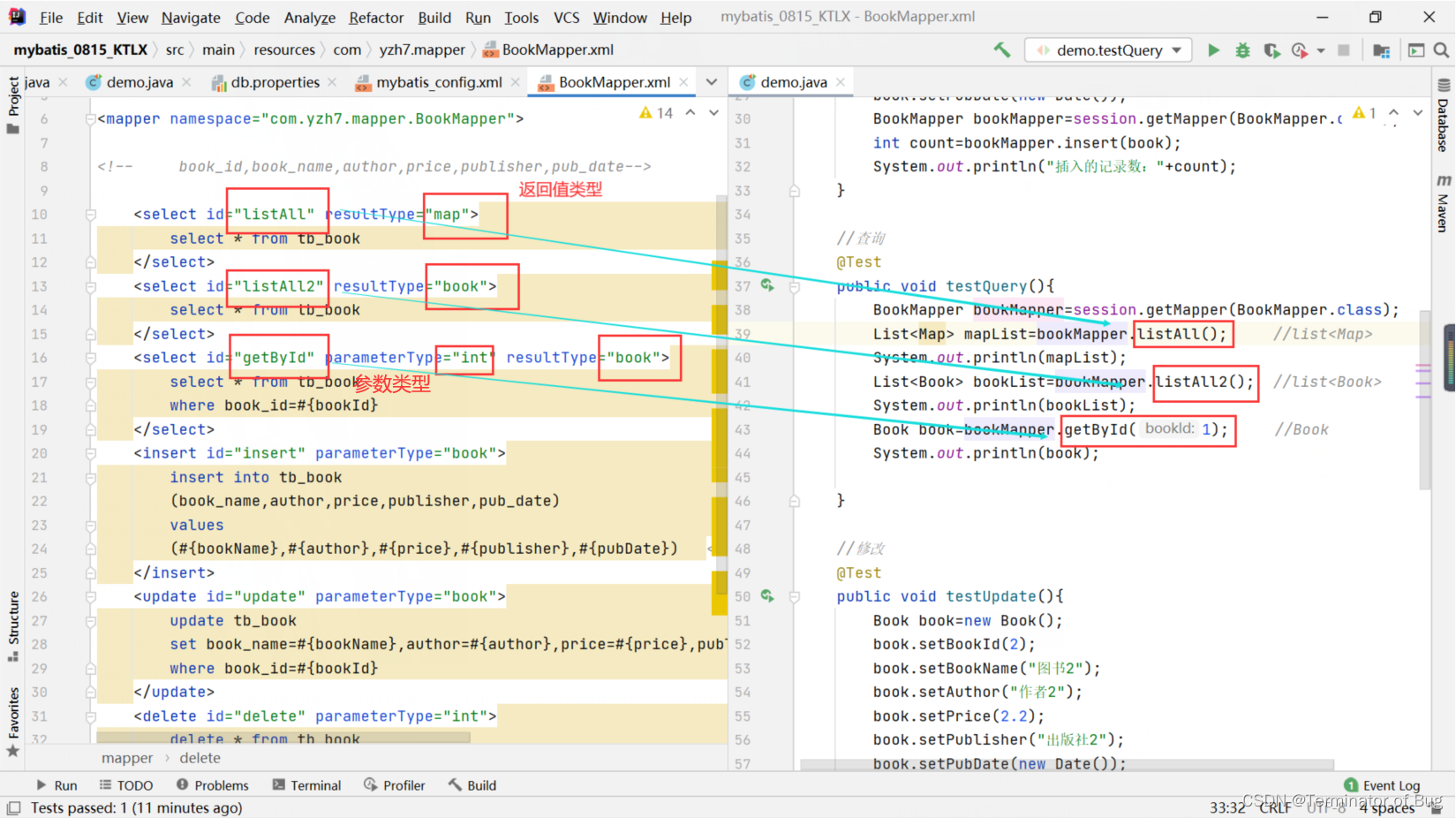Click yzh7.mapper in breadcrumb path

click(422, 50)
